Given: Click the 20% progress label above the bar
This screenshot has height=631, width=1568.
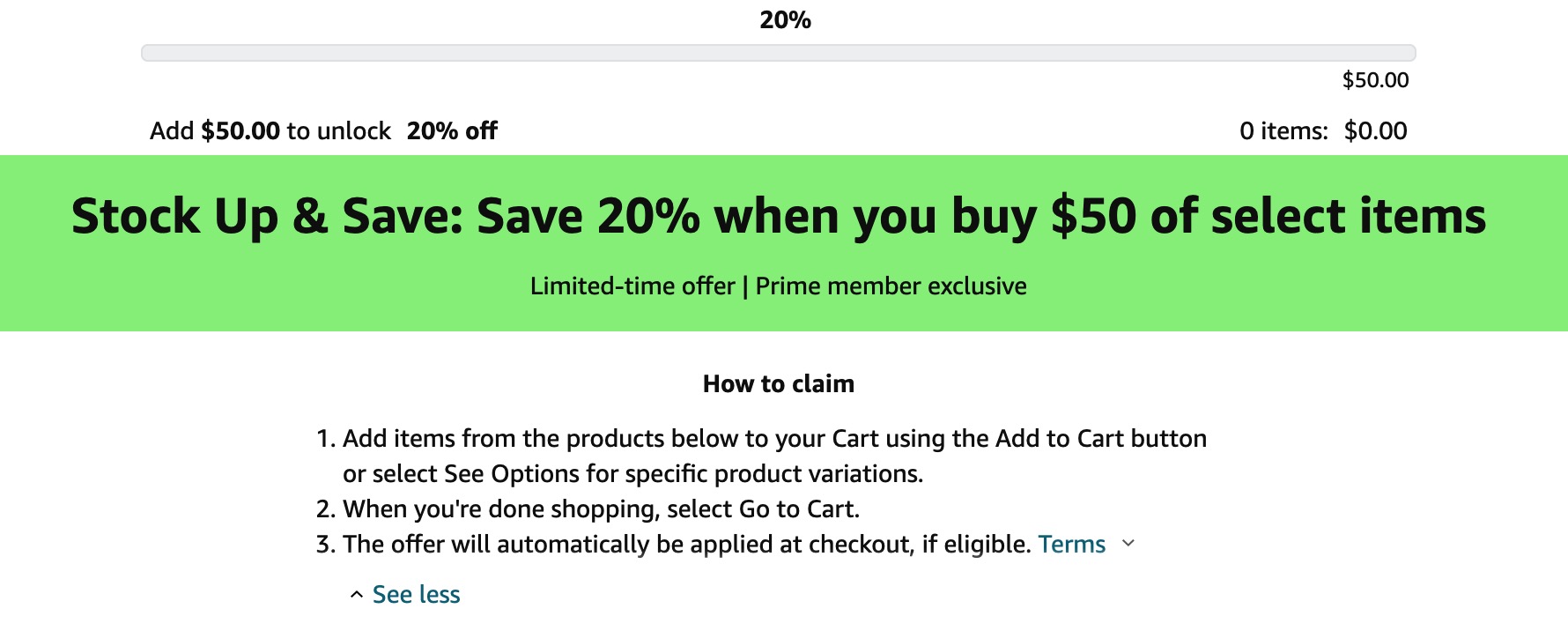Looking at the screenshot, I should point(784,19).
